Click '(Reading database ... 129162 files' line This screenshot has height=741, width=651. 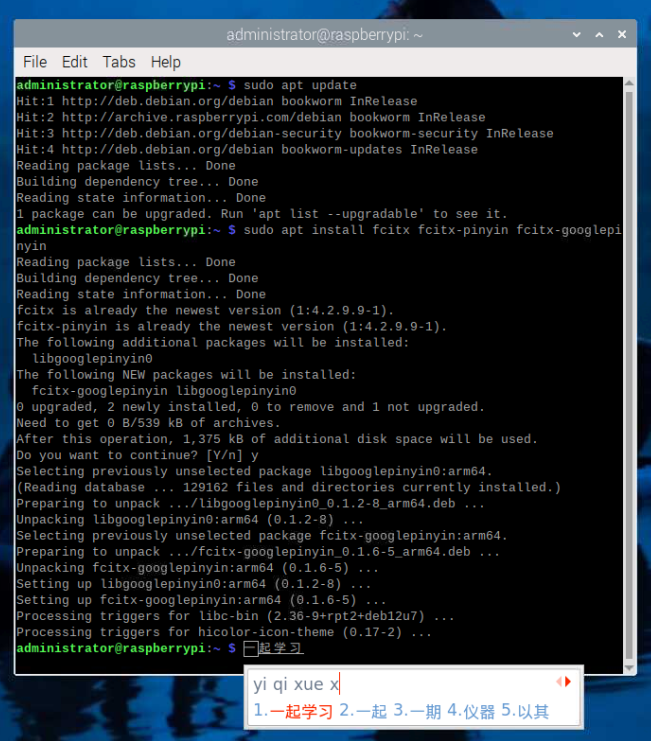tap(289, 487)
